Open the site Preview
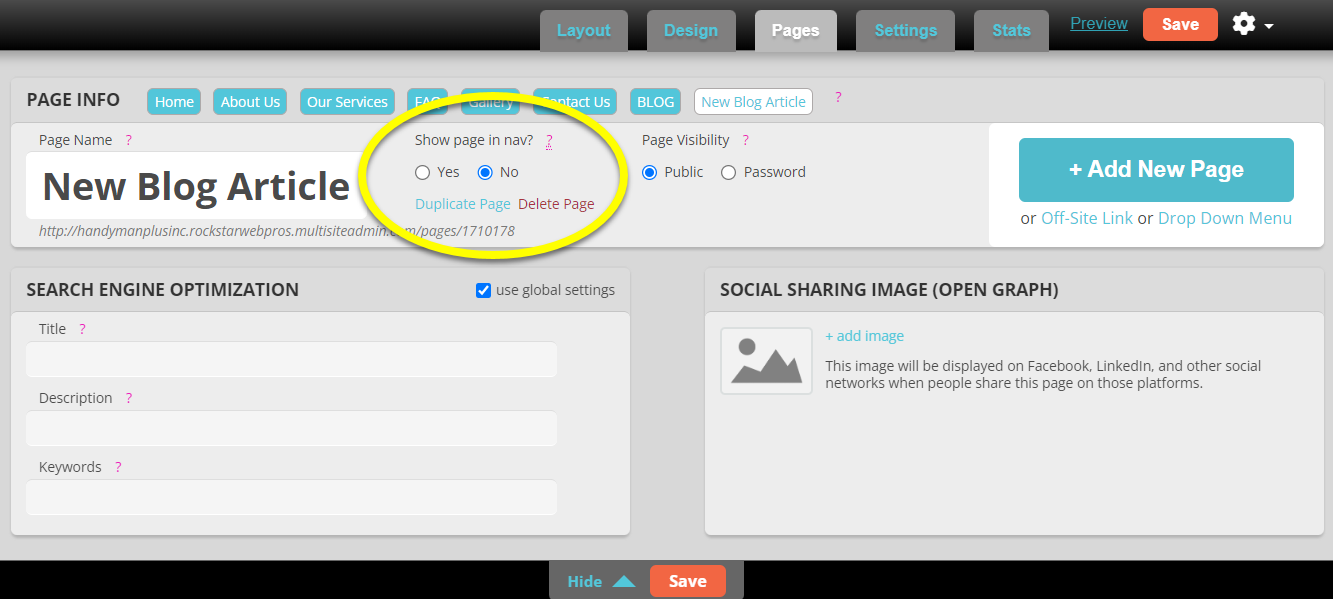The width and height of the screenshot is (1333, 599). coord(1098,23)
